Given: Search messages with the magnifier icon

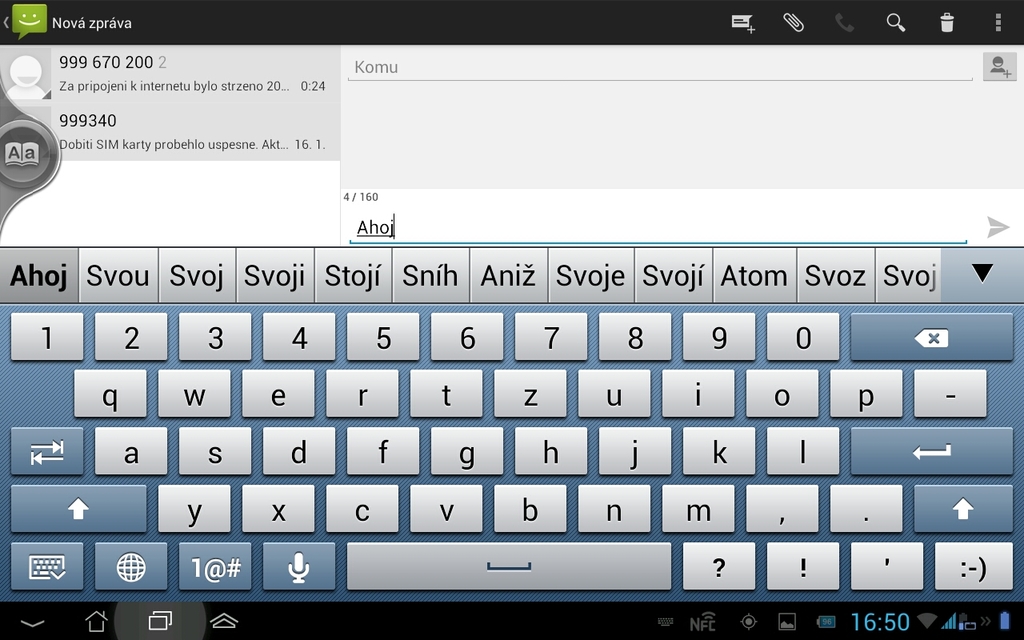Looking at the screenshot, I should coord(895,22).
